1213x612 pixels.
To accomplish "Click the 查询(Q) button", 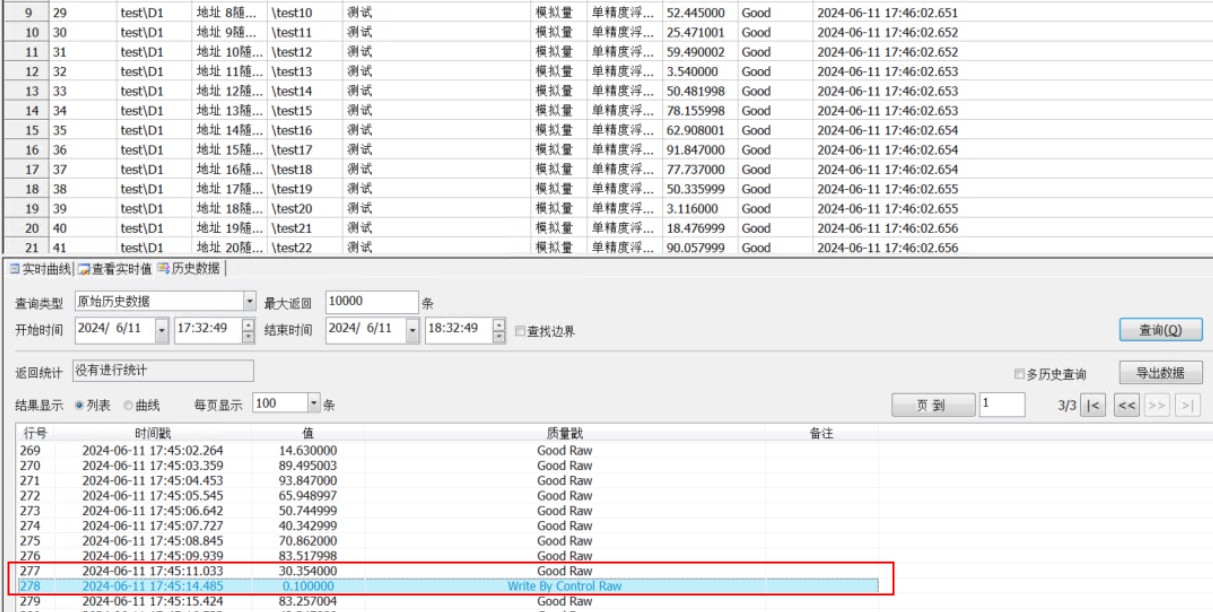I will point(1160,330).
